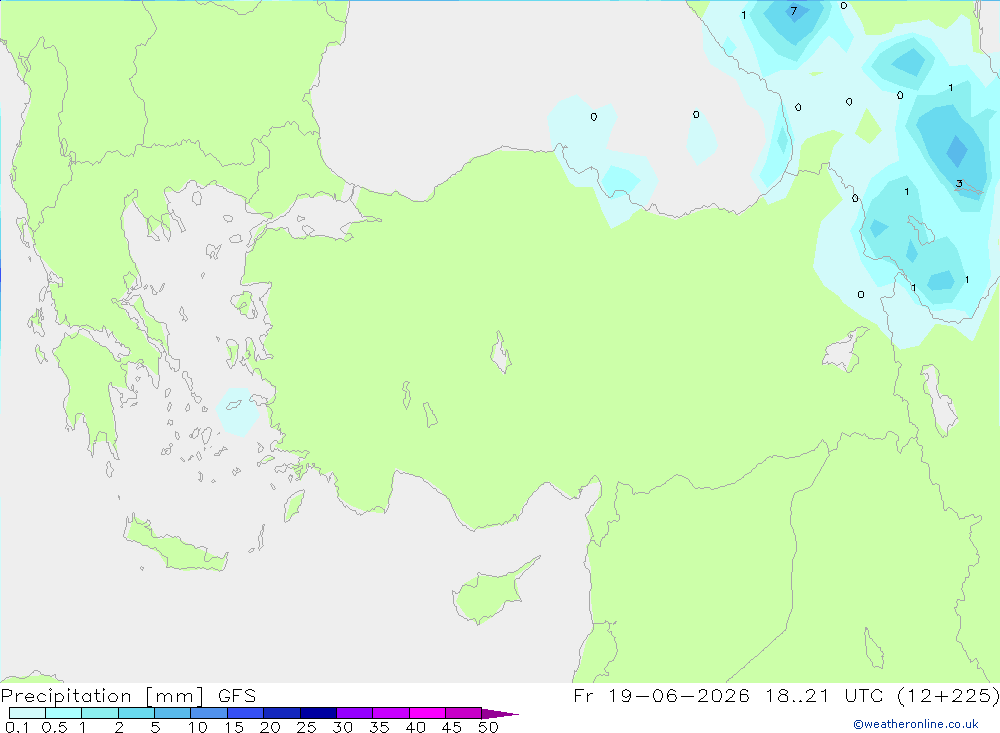Select the 0.5–1 mm legend color box
The image size is (1000, 733).
click(63, 713)
